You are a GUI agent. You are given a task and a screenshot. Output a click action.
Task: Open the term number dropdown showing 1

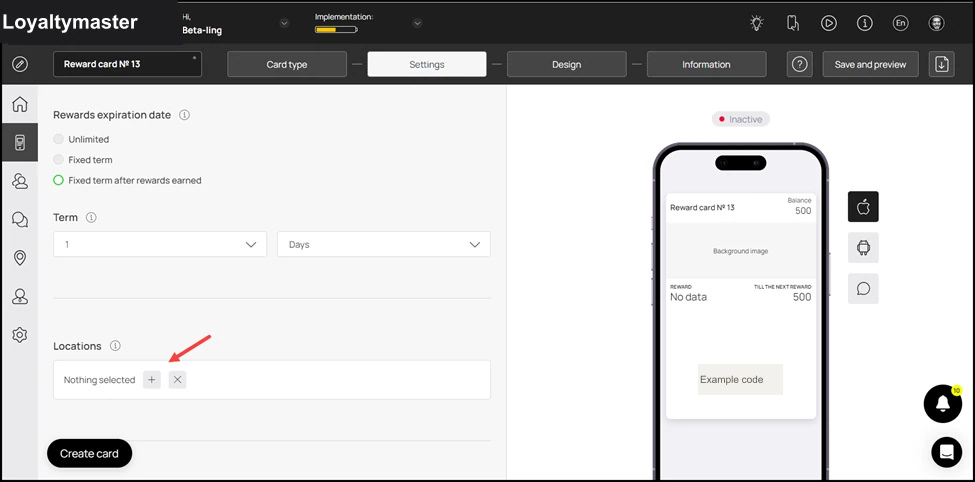coord(160,244)
